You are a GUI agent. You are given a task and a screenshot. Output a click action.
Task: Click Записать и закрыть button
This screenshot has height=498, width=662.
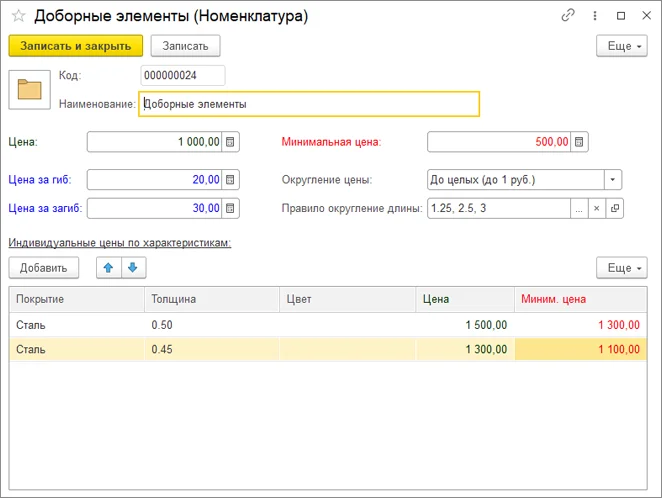[x=76, y=46]
